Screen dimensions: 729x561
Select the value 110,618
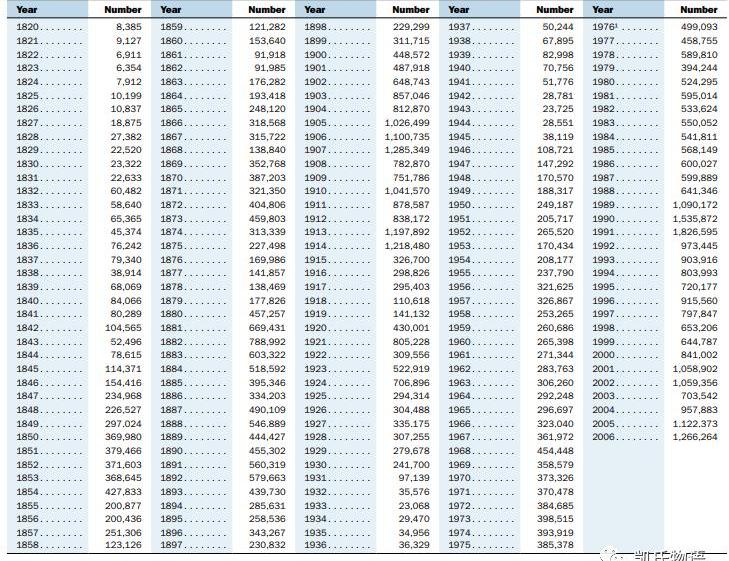pyautogui.click(x=411, y=300)
